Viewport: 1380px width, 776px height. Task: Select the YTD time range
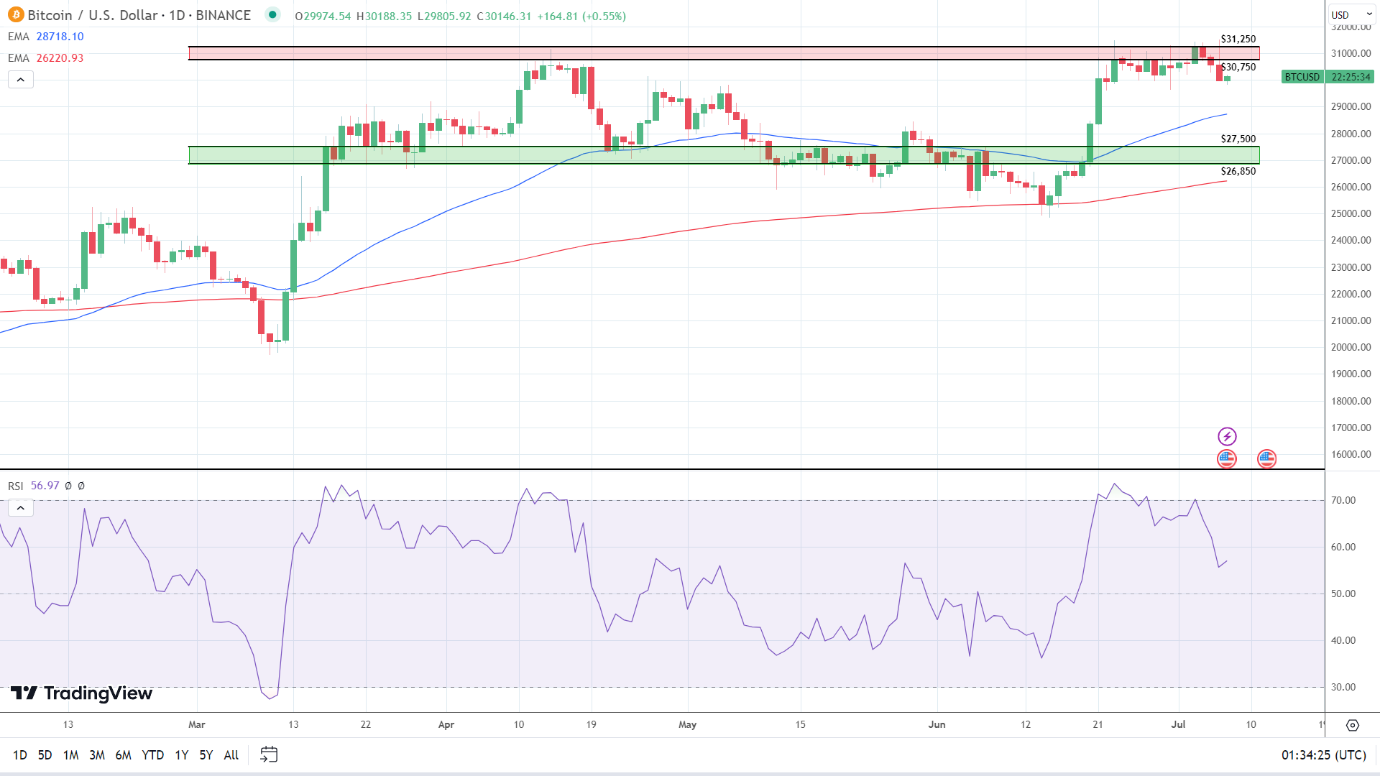click(x=153, y=755)
